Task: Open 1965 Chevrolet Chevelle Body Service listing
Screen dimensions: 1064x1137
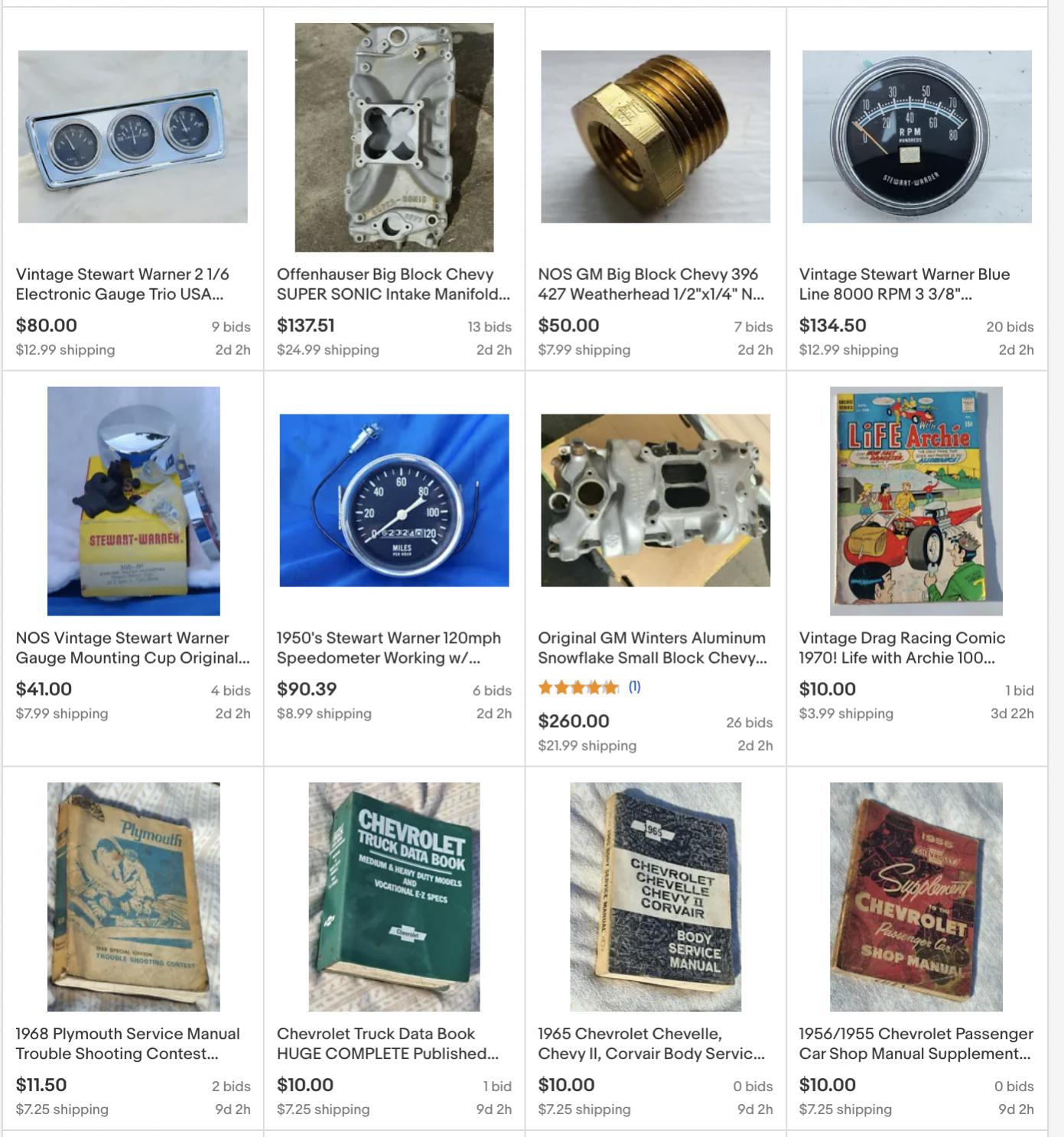Action: (x=652, y=1044)
